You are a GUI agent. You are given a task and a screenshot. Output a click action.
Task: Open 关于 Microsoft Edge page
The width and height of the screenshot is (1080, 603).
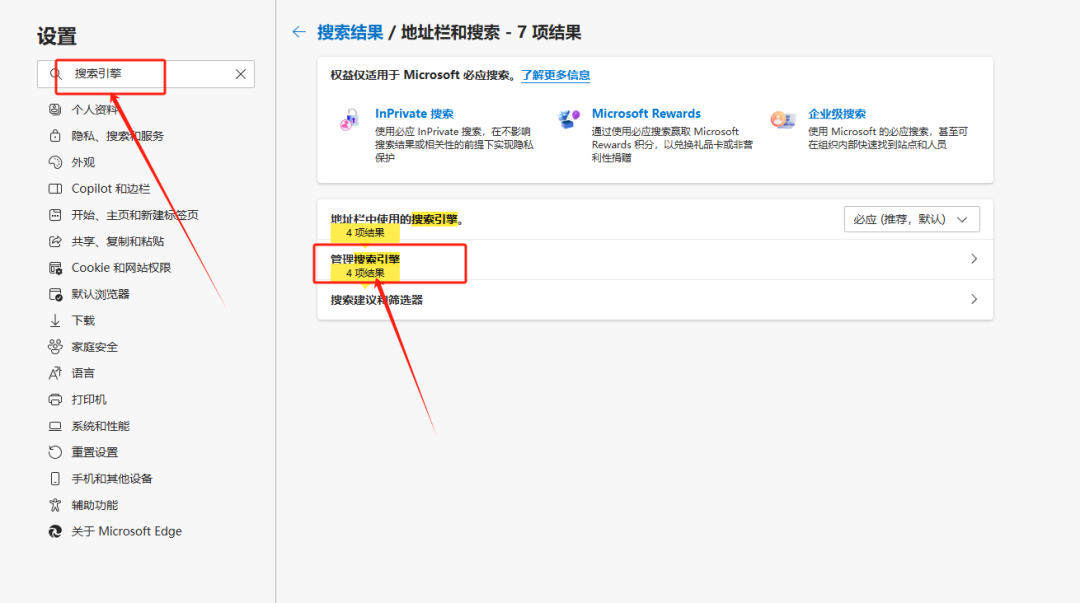click(127, 531)
